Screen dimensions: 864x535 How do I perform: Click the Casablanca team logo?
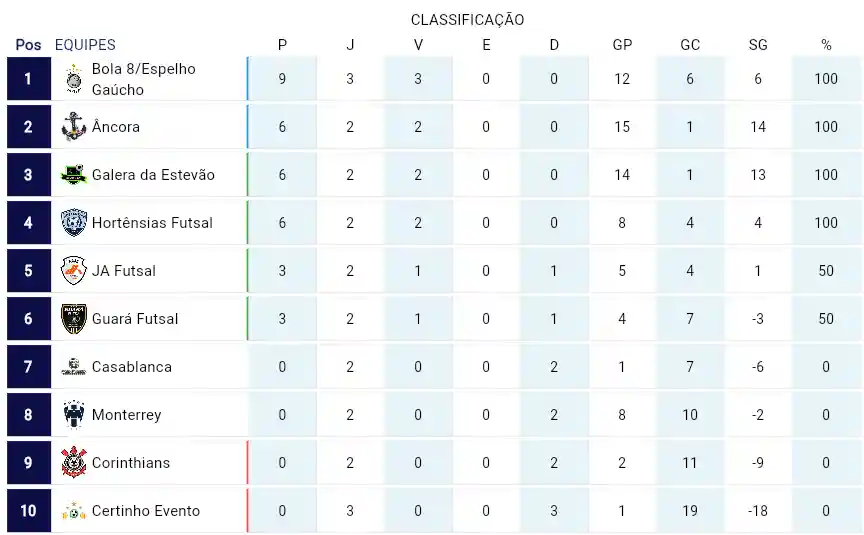pyautogui.click(x=73, y=366)
